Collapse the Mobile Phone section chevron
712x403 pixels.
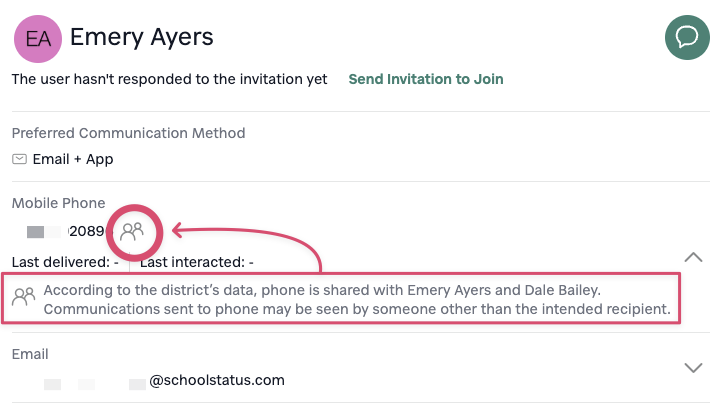click(x=693, y=257)
